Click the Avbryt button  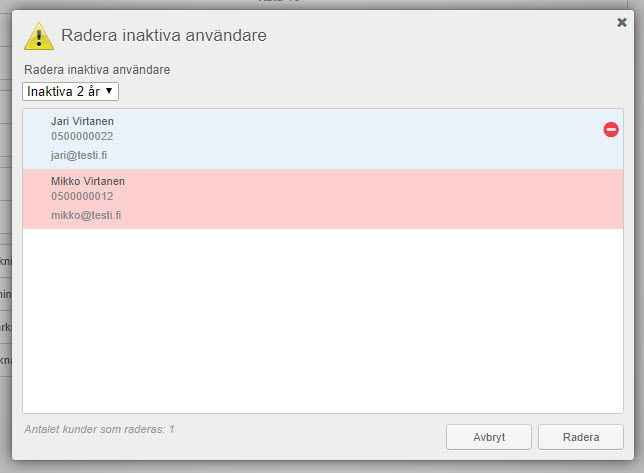point(489,437)
